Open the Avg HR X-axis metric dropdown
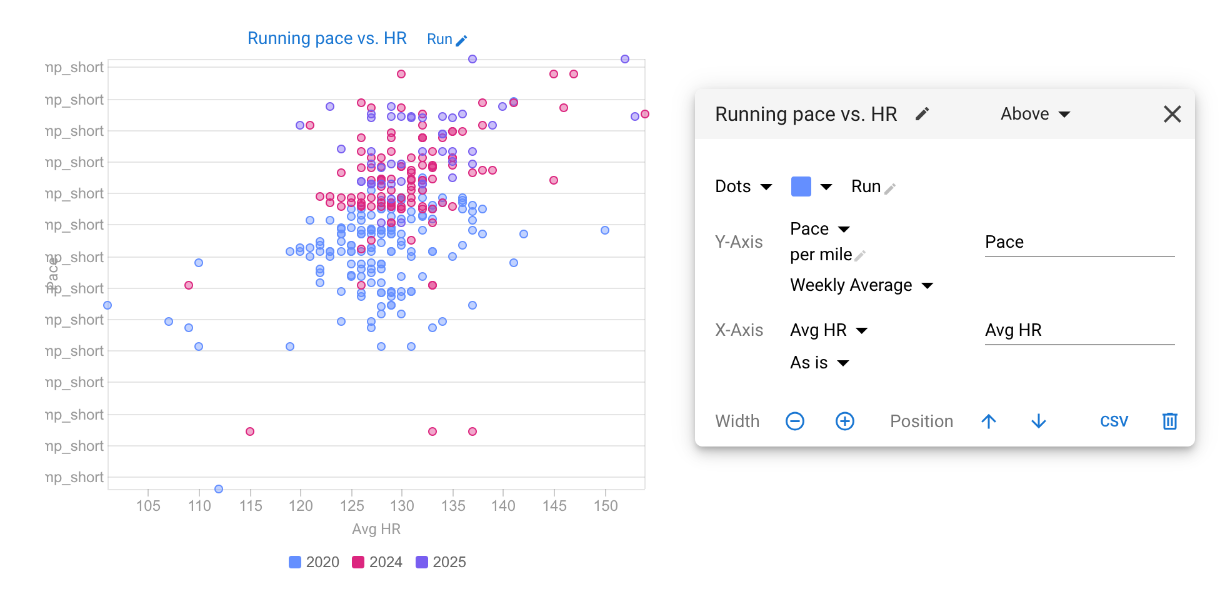The height and width of the screenshot is (592, 1225). pyautogui.click(x=828, y=330)
